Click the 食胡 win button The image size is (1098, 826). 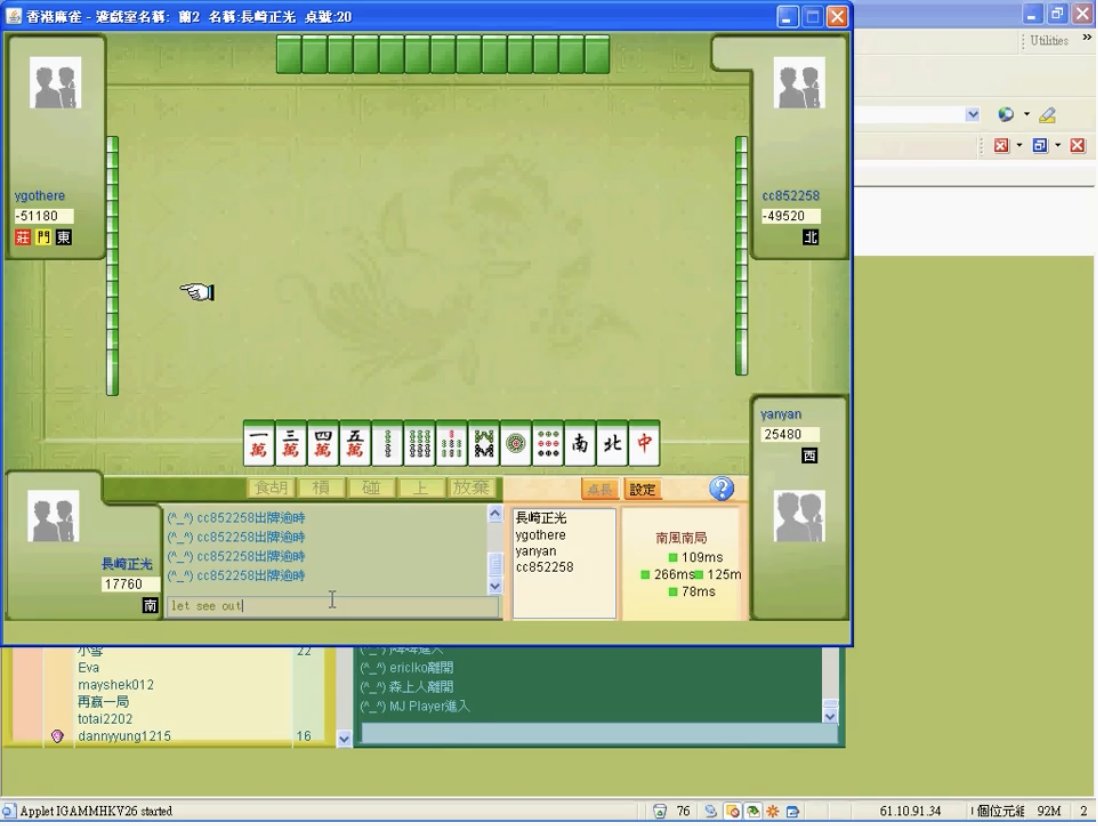(272, 488)
